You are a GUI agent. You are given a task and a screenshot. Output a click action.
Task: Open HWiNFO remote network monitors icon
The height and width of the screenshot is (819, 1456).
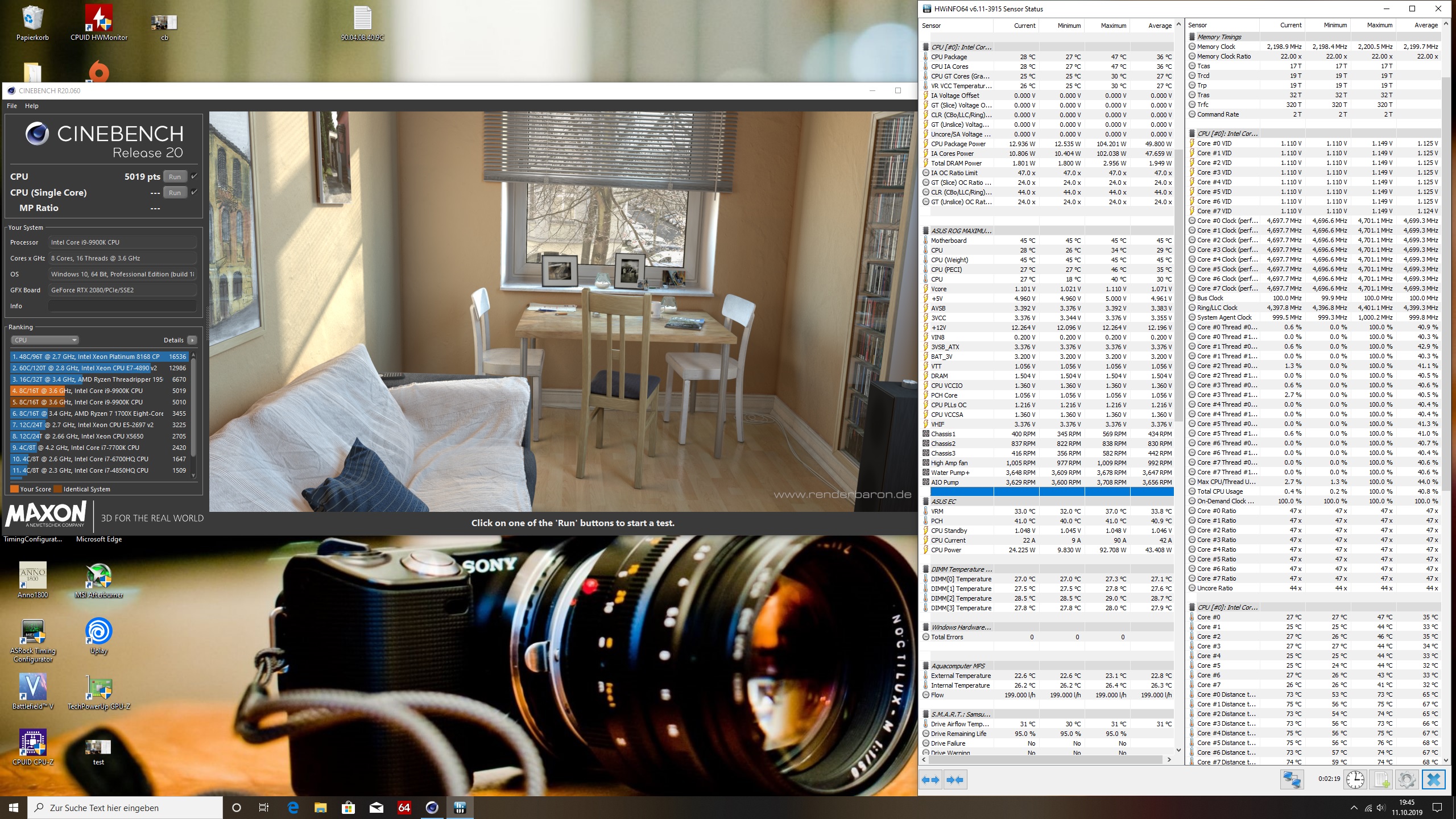(x=1291, y=779)
